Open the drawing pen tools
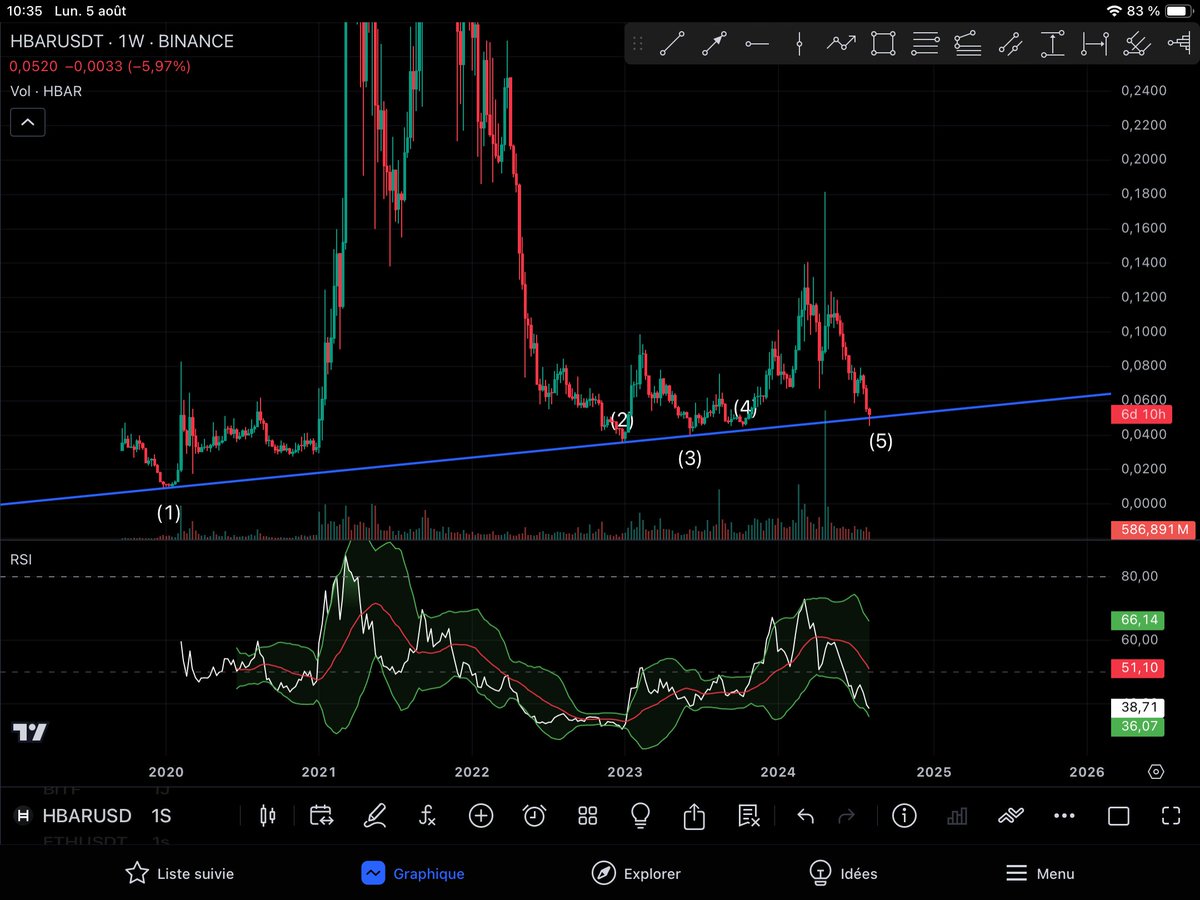Image resolution: width=1200 pixels, height=900 pixels. point(375,816)
